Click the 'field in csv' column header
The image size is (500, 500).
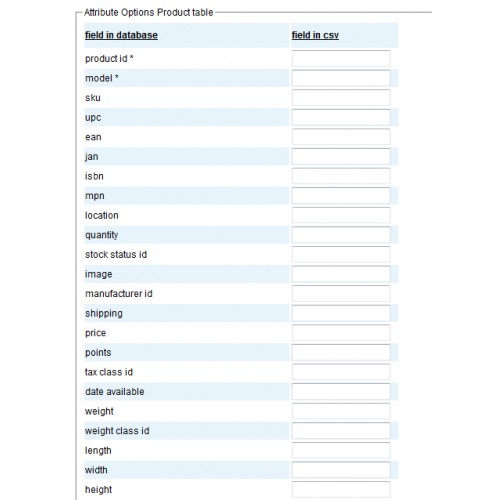315,35
